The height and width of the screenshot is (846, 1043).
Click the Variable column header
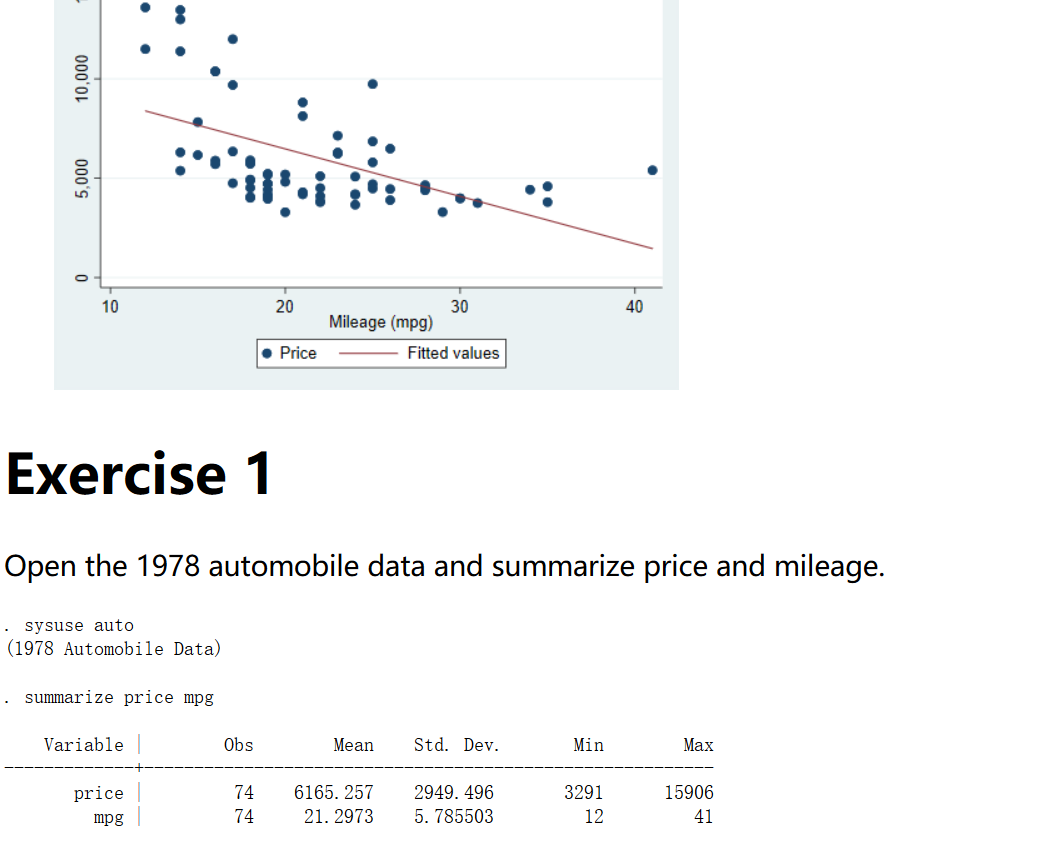pyautogui.click(x=84, y=745)
